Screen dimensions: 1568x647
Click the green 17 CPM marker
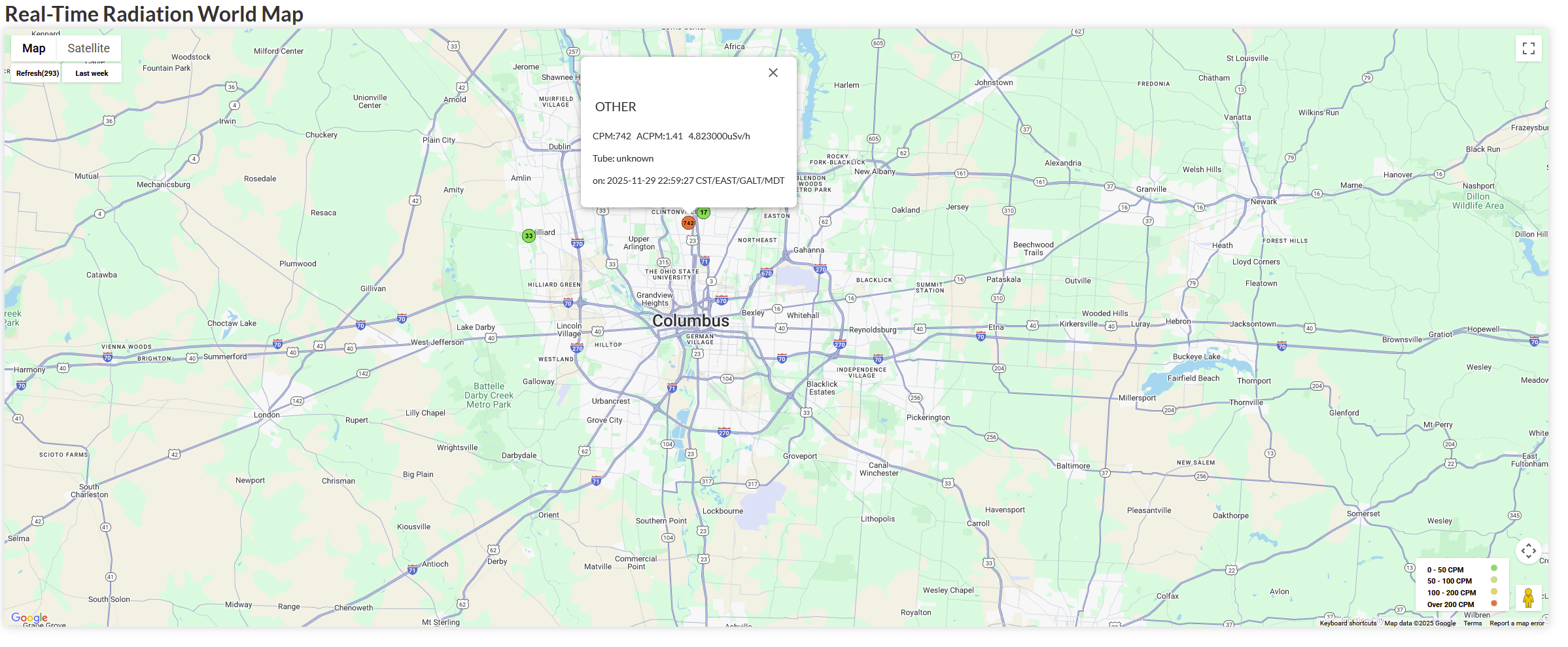pos(704,213)
